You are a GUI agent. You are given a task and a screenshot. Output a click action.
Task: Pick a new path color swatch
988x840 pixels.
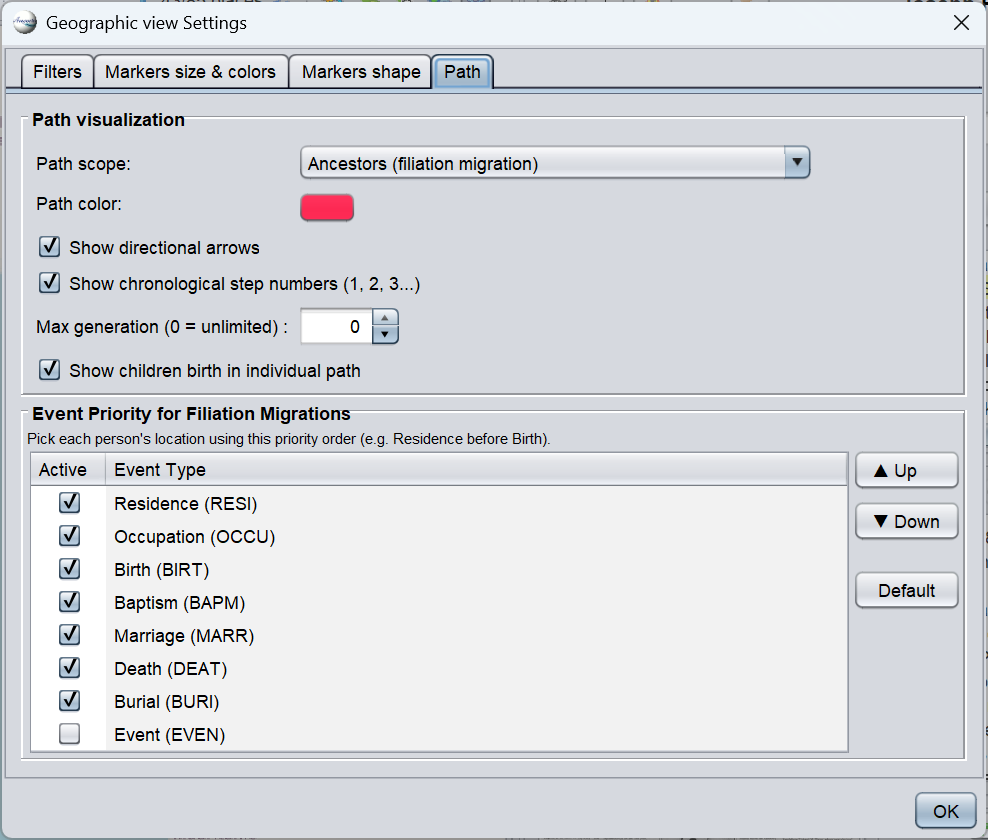[327, 207]
